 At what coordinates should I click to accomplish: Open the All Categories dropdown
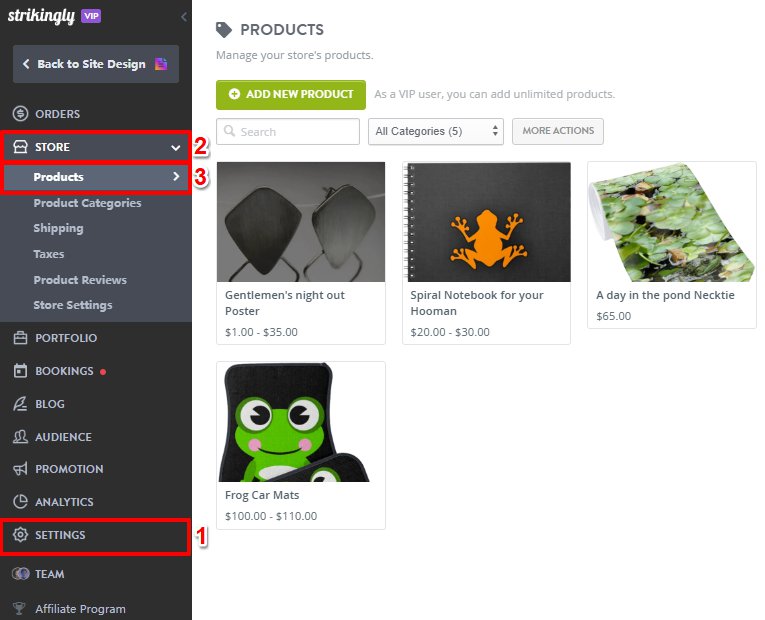436,131
